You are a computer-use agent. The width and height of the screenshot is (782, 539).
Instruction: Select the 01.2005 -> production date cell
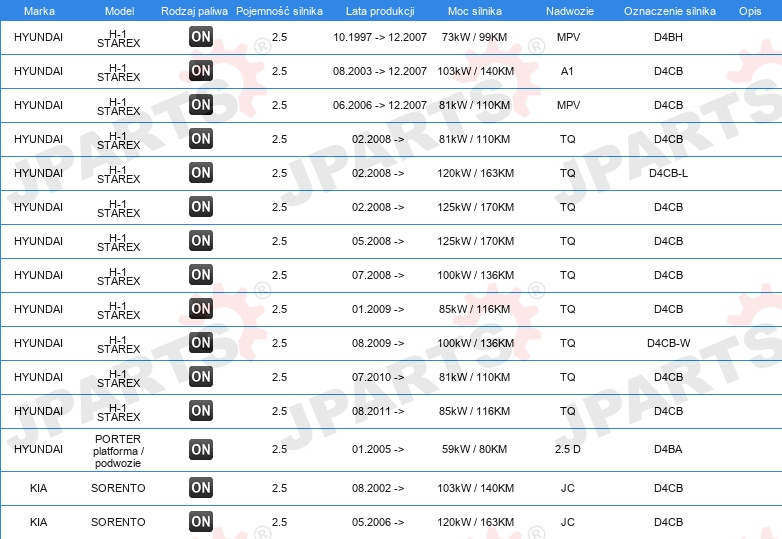[378, 449]
